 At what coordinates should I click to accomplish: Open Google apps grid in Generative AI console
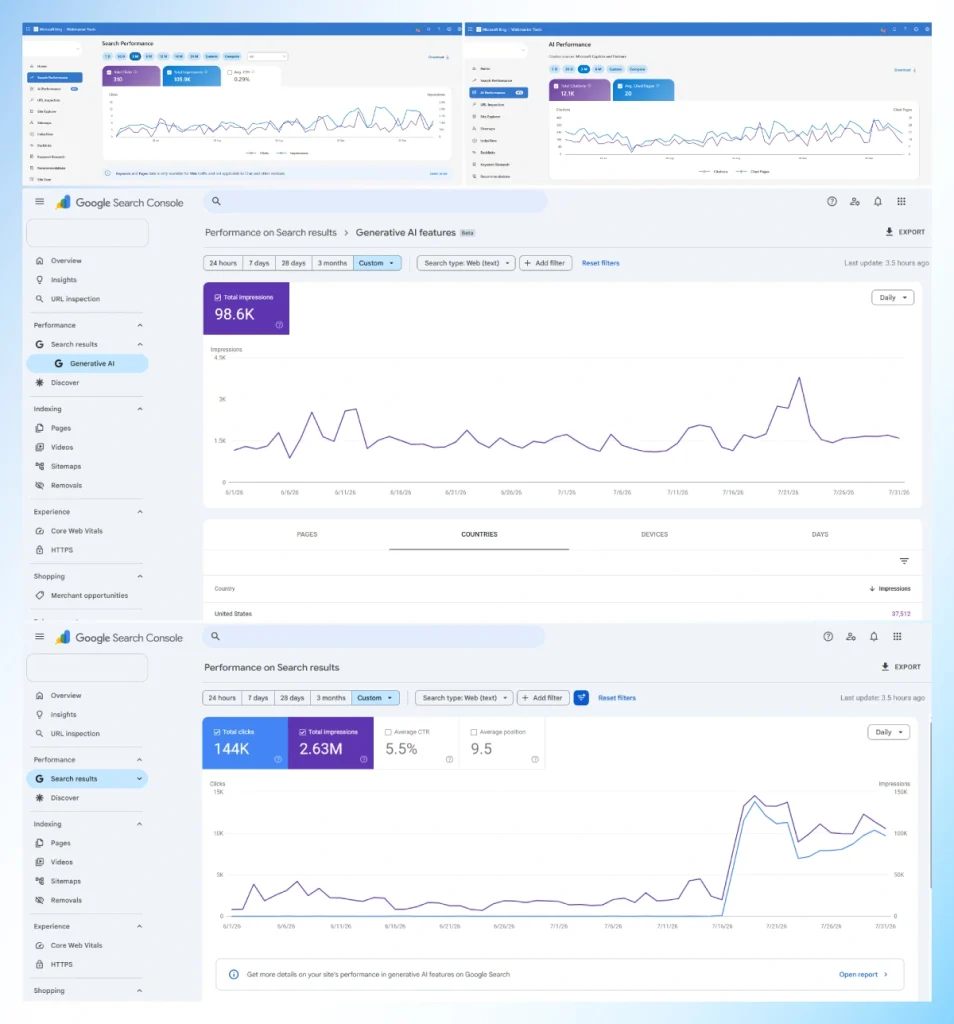point(901,202)
